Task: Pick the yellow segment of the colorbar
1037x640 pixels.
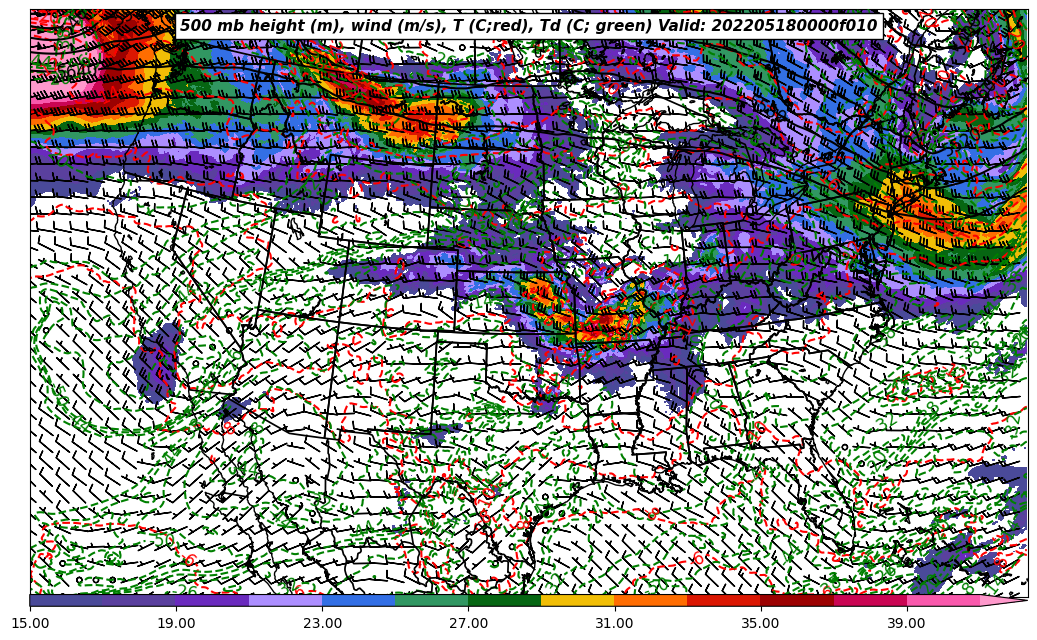Action: 577,601
